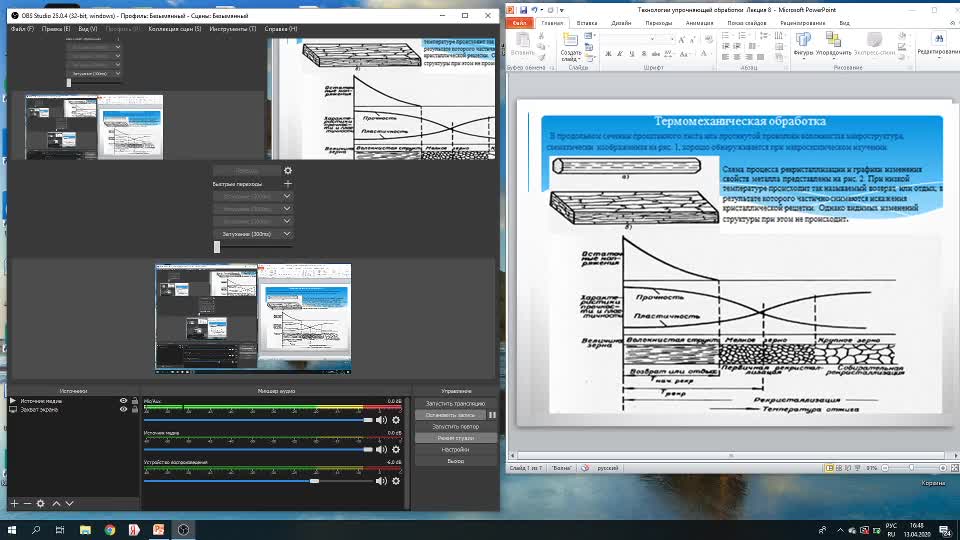
Task: Expand third quick transition dropdown arrow
Action: [287, 221]
